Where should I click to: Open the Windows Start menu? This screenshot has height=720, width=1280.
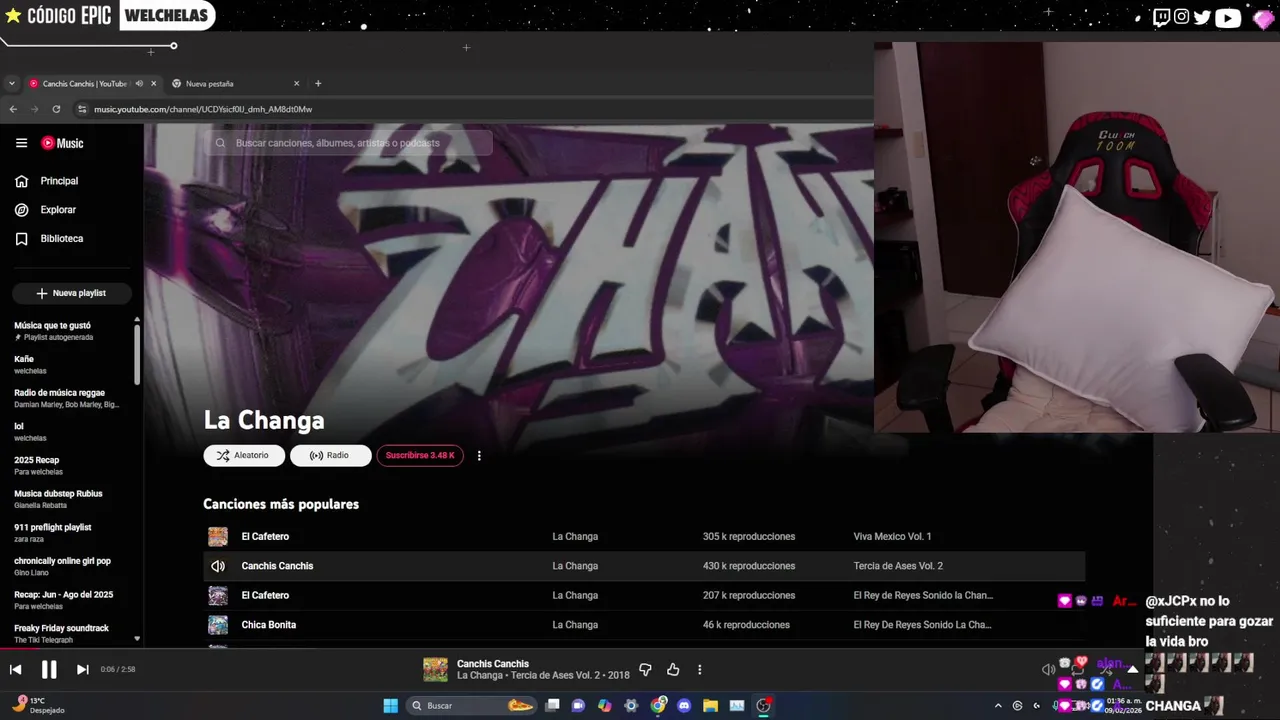[x=391, y=705]
